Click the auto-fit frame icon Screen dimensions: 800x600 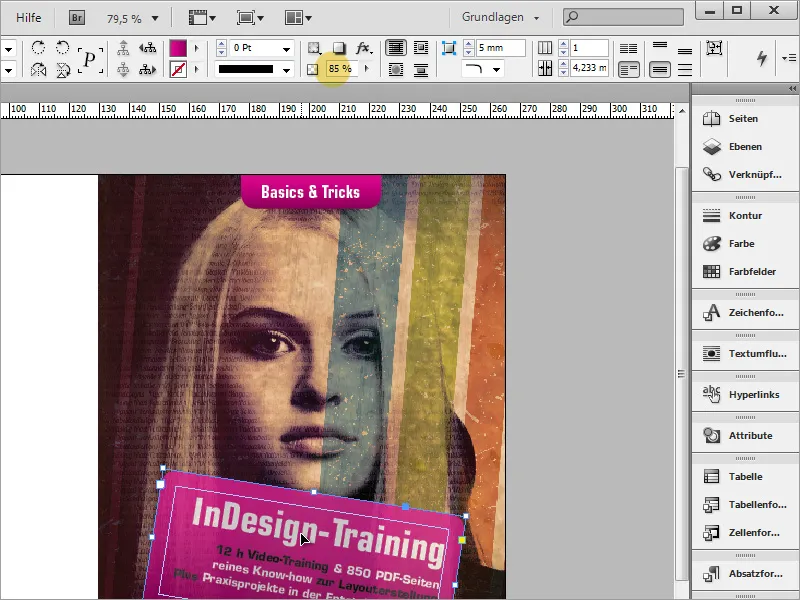(714, 48)
